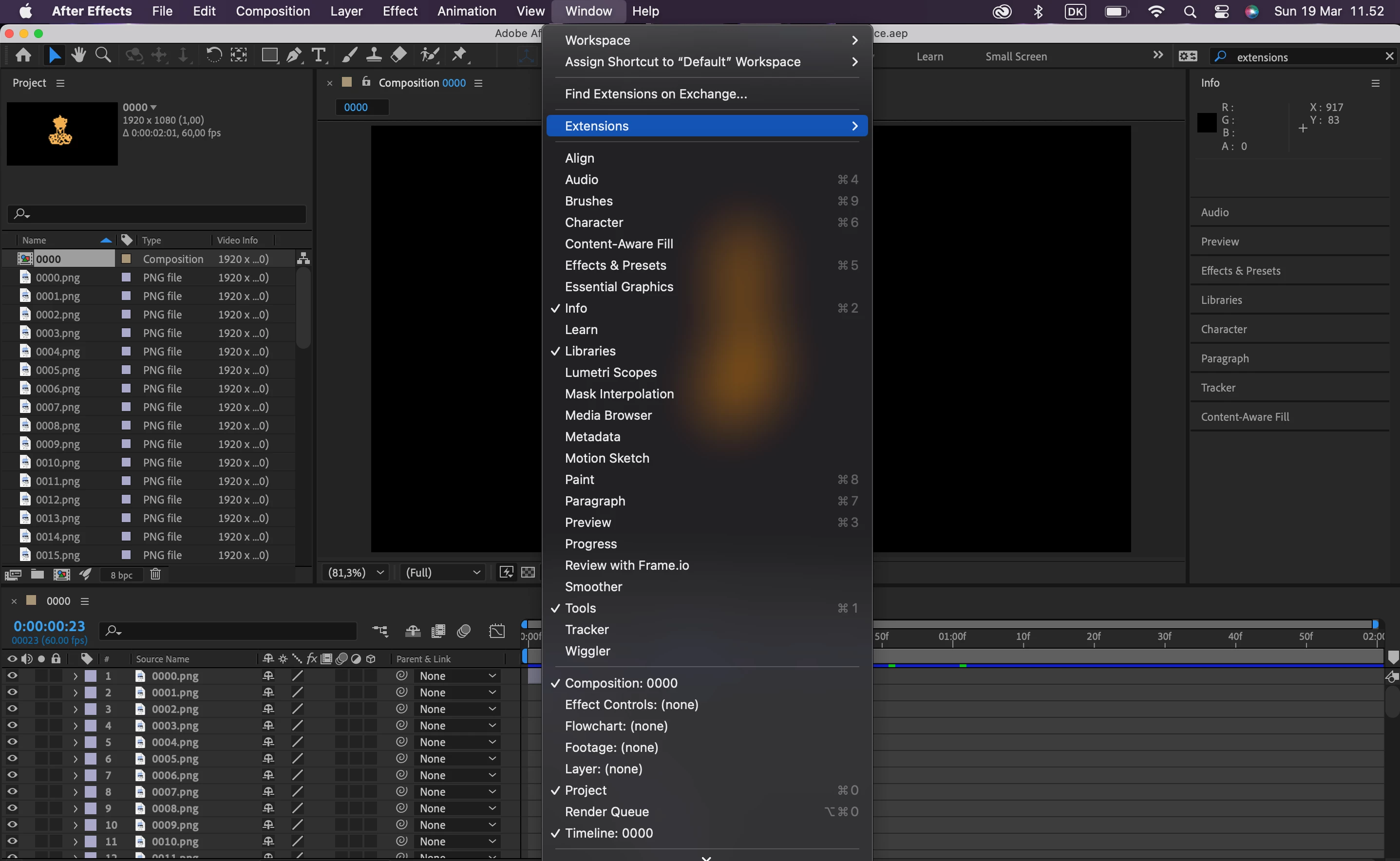Select the Pen tool
Viewport: 1400px width, 861px height.
coord(294,55)
